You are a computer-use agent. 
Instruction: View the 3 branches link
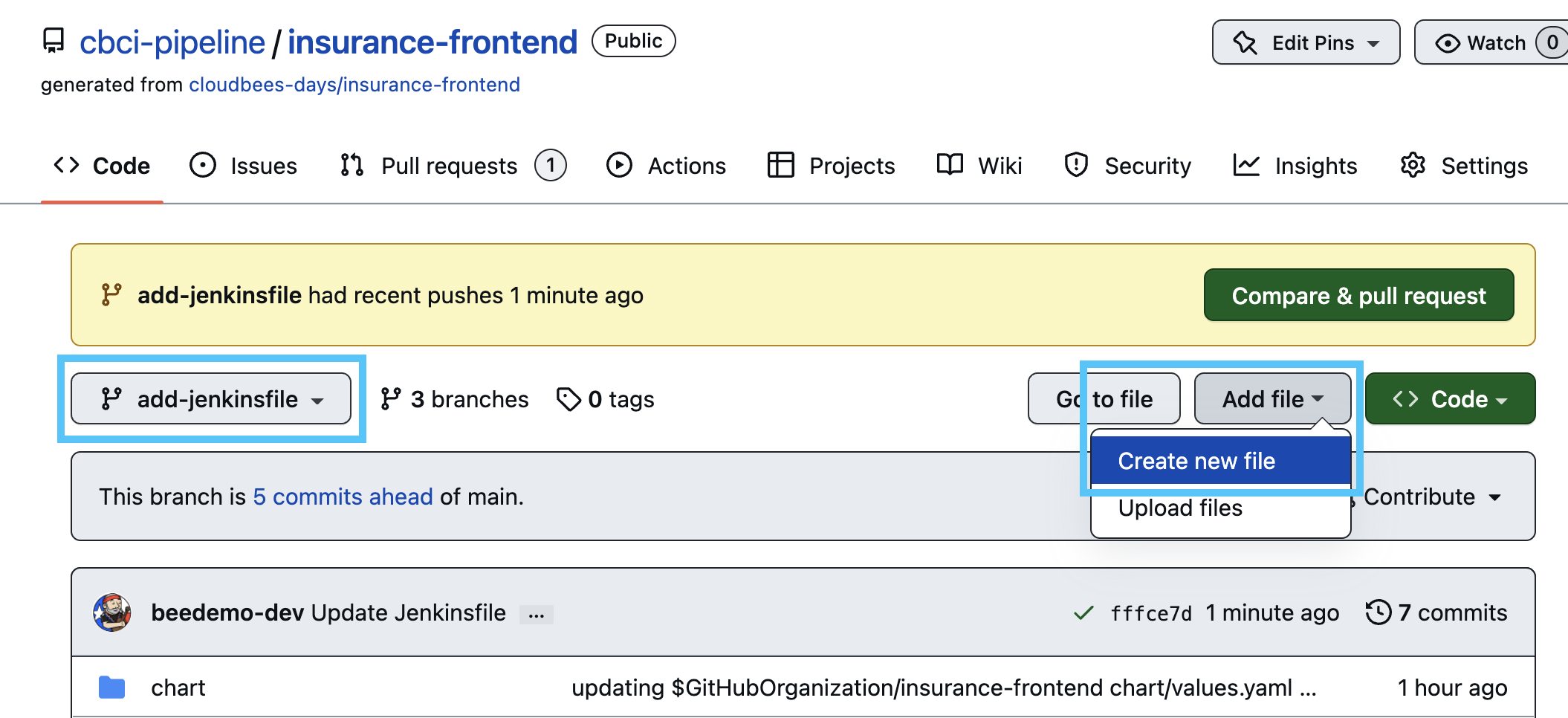pyautogui.click(x=454, y=399)
